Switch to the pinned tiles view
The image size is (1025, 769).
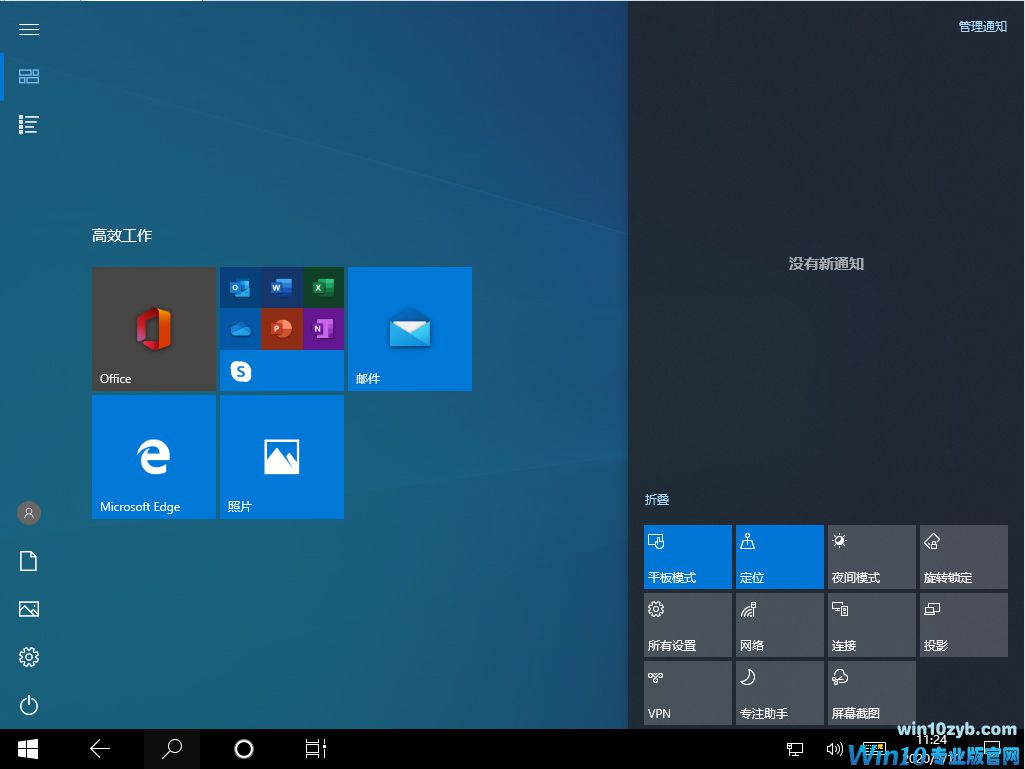coord(29,77)
